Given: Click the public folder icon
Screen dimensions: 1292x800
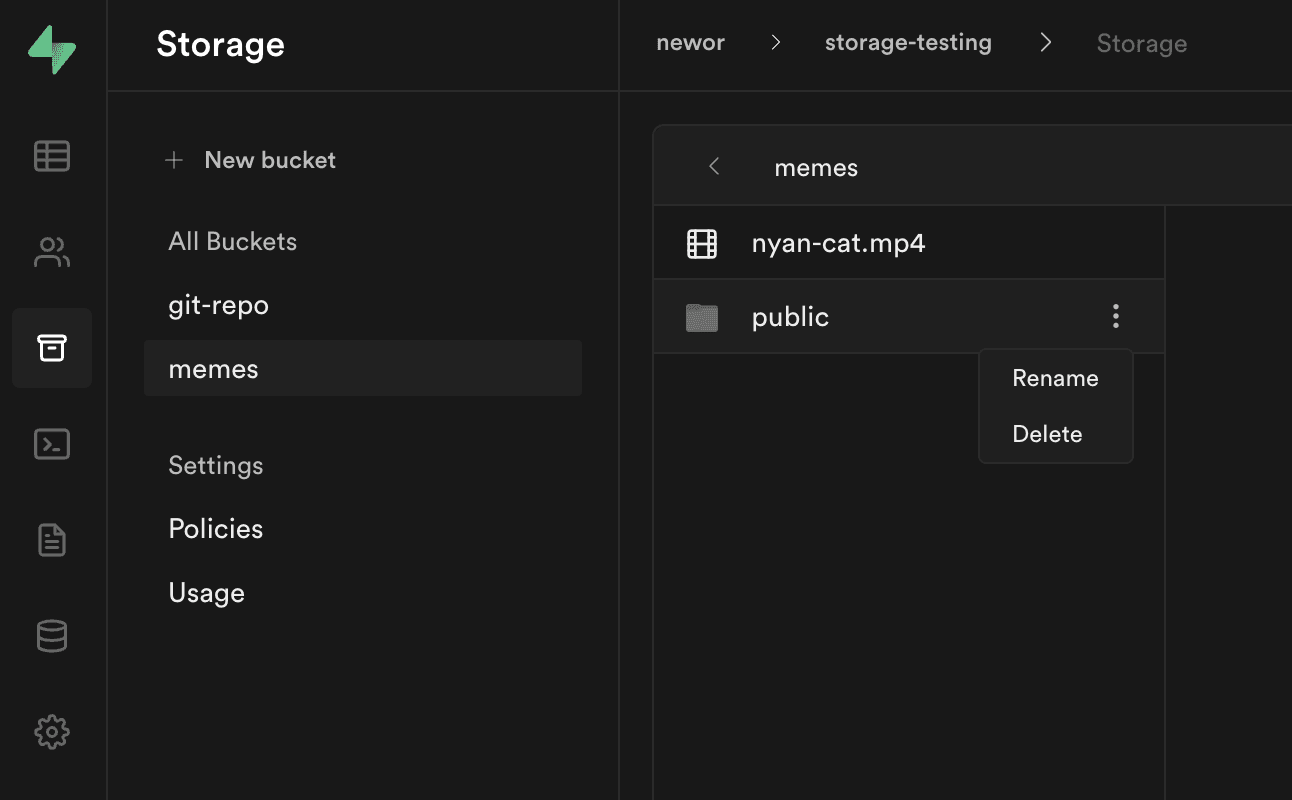Looking at the screenshot, I should click(x=702, y=318).
